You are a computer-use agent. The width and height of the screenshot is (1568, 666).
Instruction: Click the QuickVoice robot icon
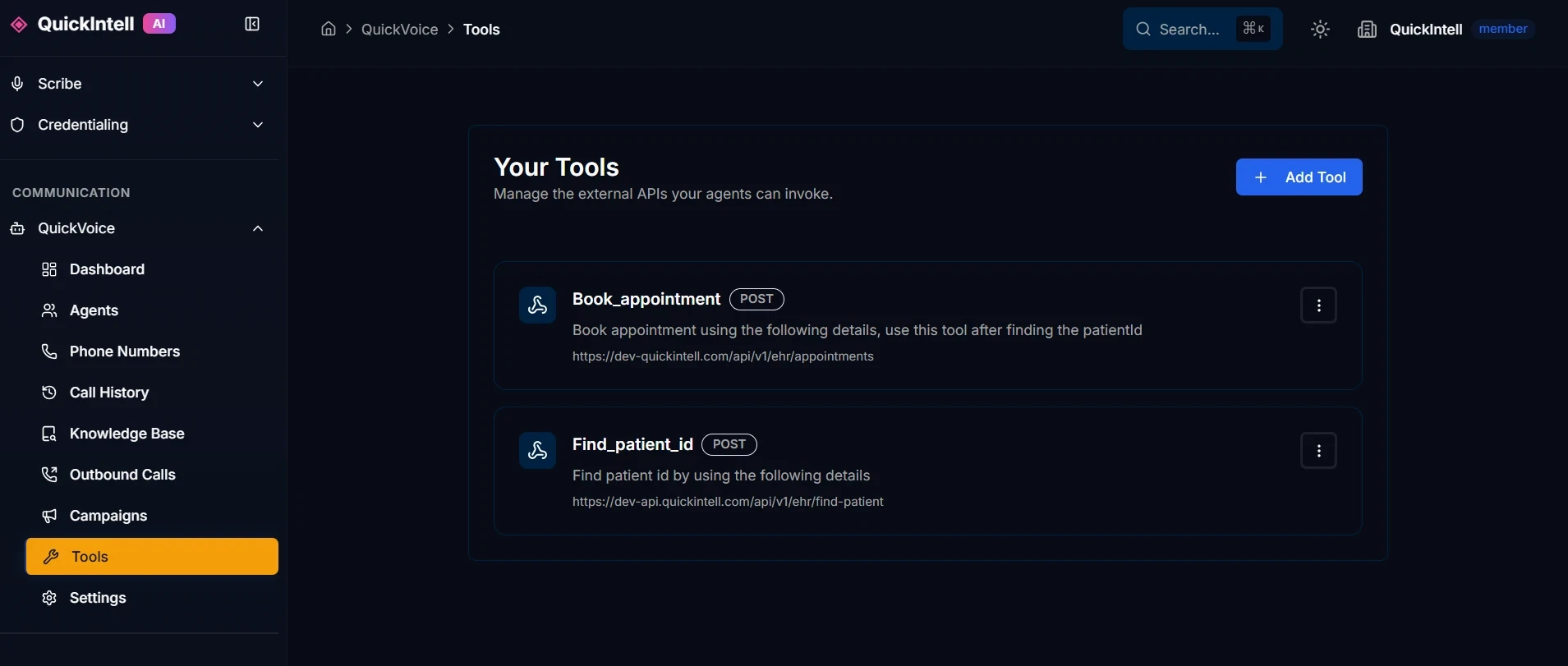tap(17, 228)
